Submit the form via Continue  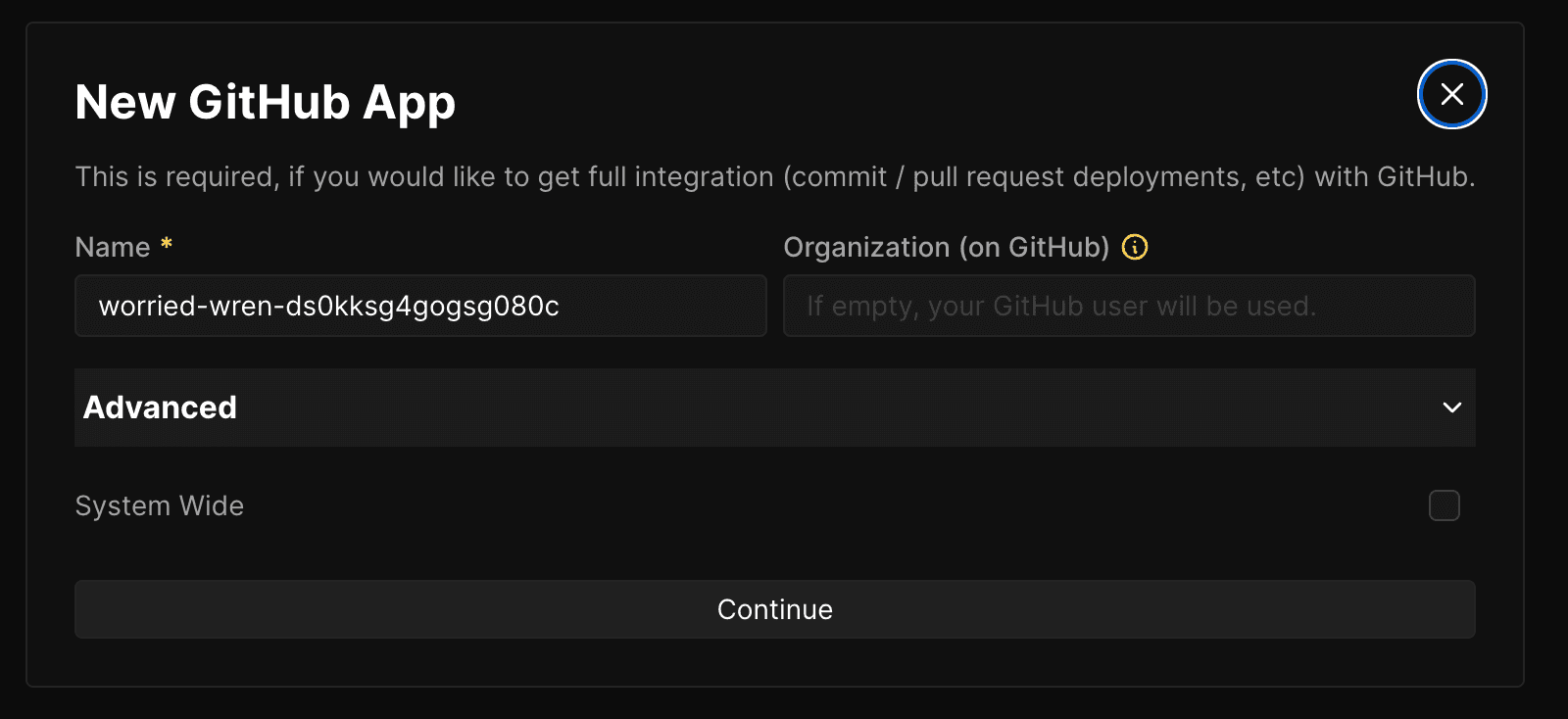coord(774,608)
